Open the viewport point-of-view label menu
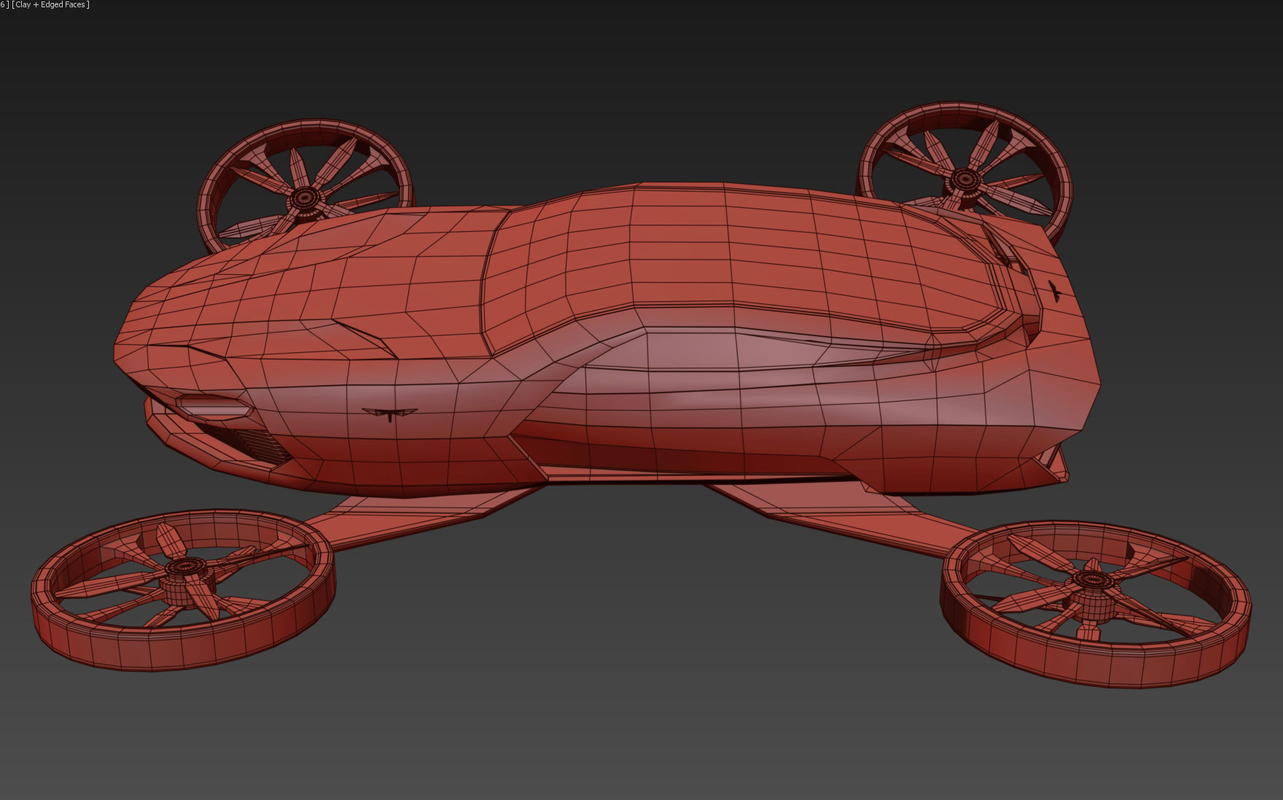This screenshot has height=800, width=1283. [x=6, y=5]
